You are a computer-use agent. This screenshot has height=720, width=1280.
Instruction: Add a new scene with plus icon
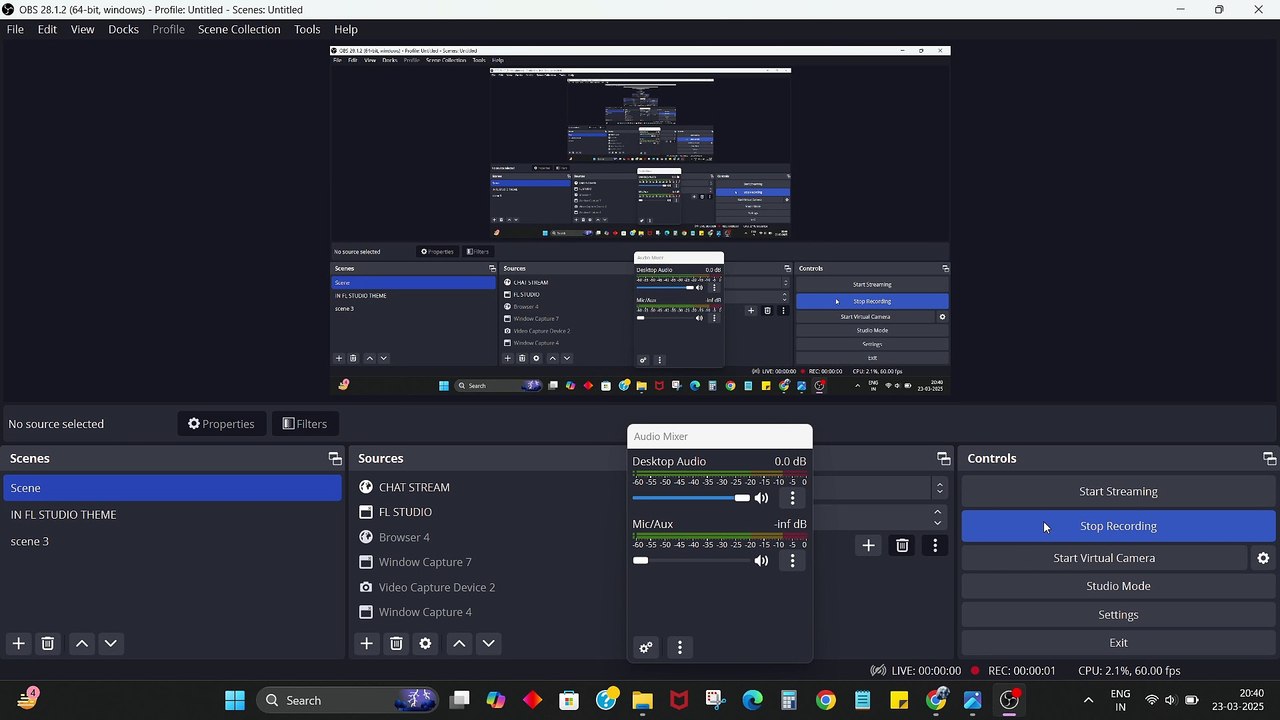pyautogui.click(x=18, y=643)
